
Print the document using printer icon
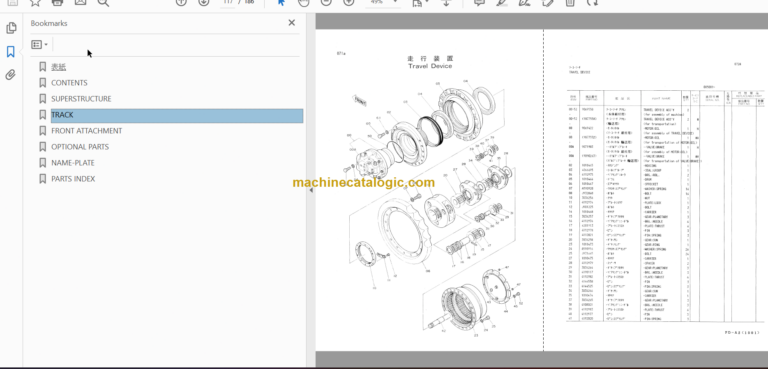(58, 2)
